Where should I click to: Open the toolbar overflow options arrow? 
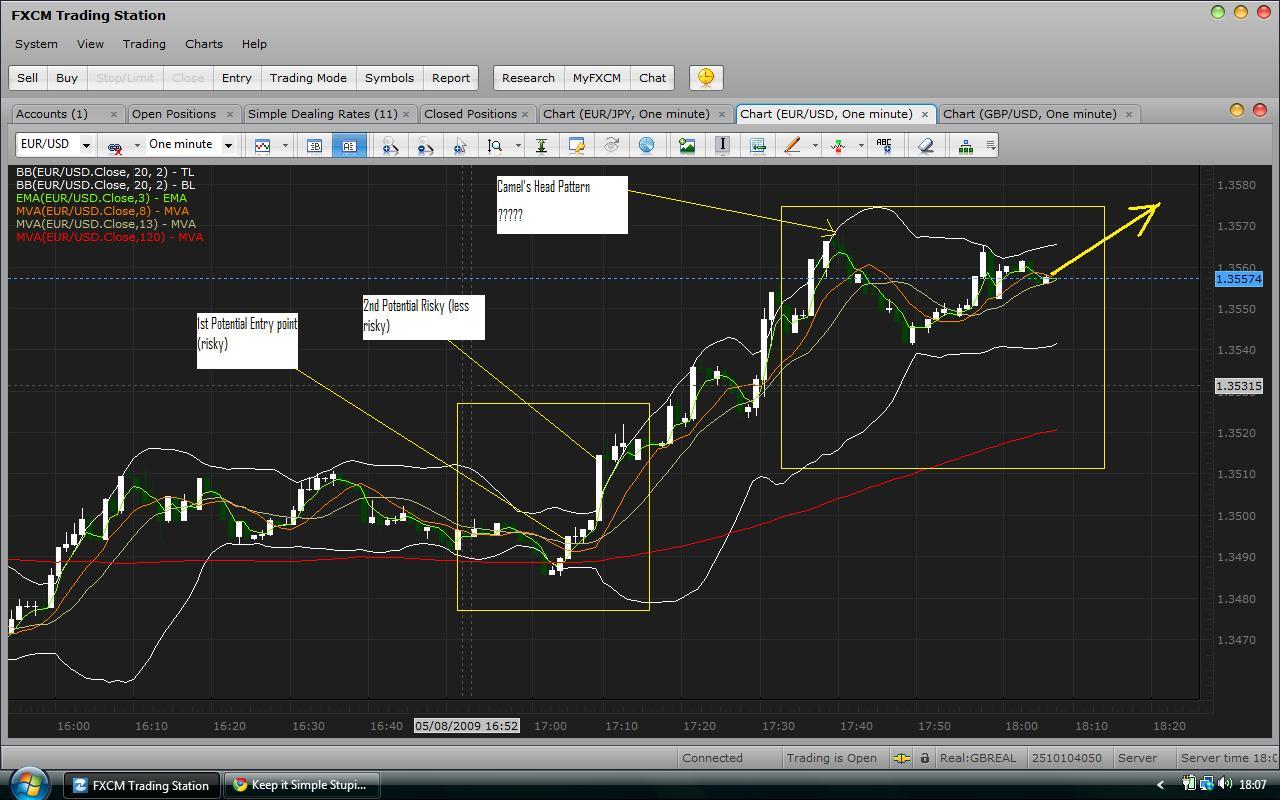991,146
